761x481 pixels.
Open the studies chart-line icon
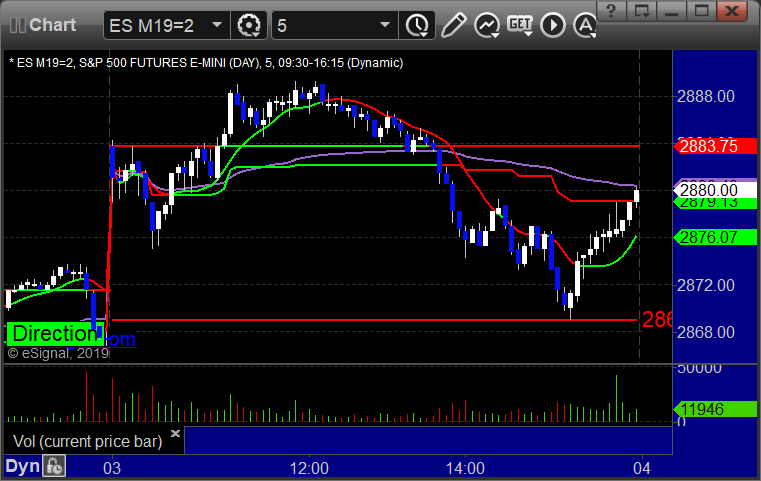point(487,25)
